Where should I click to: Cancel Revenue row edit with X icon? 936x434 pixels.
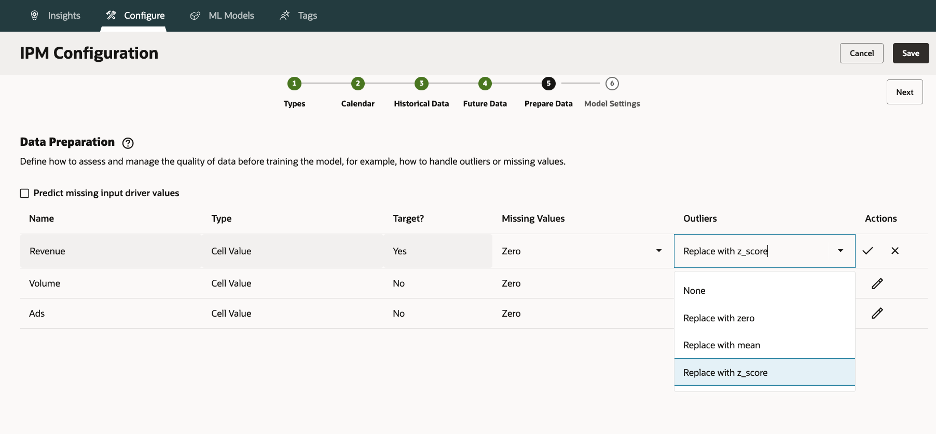pyautogui.click(x=895, y=251)
